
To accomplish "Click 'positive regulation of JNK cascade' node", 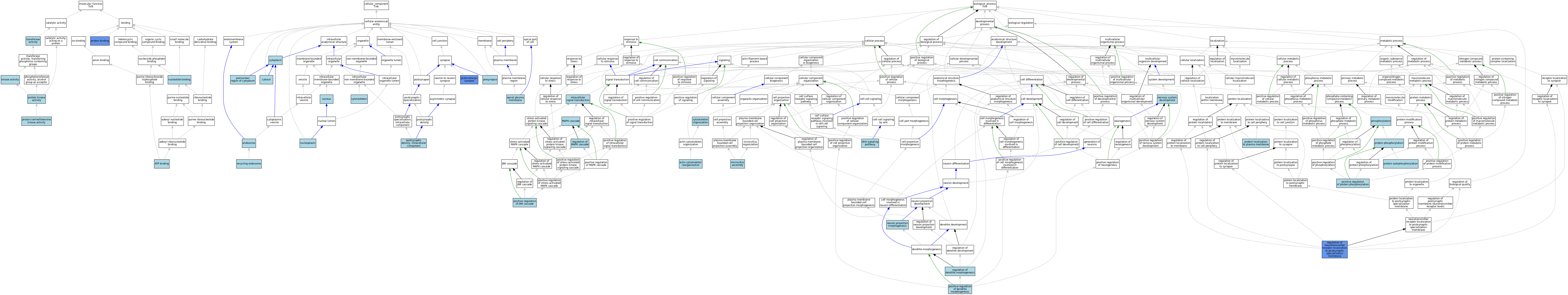I will [x=525, y=203].
